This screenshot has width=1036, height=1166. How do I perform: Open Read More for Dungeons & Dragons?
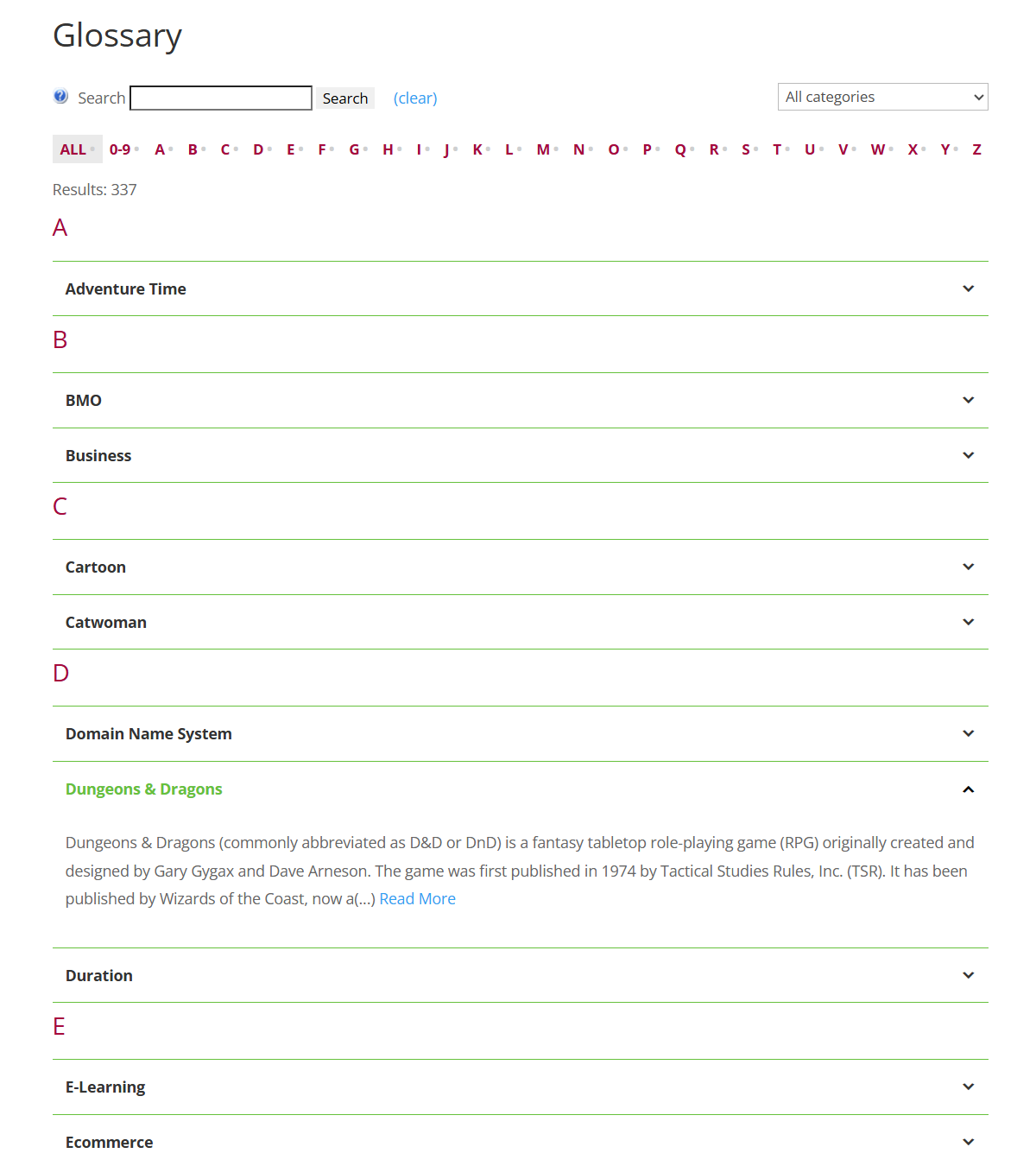click(417, 898)
